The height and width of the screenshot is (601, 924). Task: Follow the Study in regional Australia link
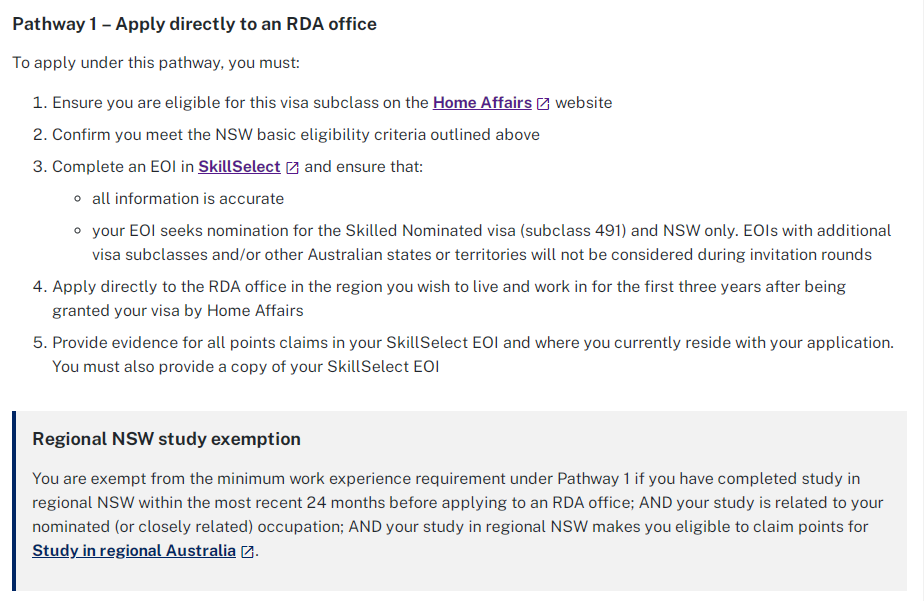pyautogui.click(x=134, y=551)
